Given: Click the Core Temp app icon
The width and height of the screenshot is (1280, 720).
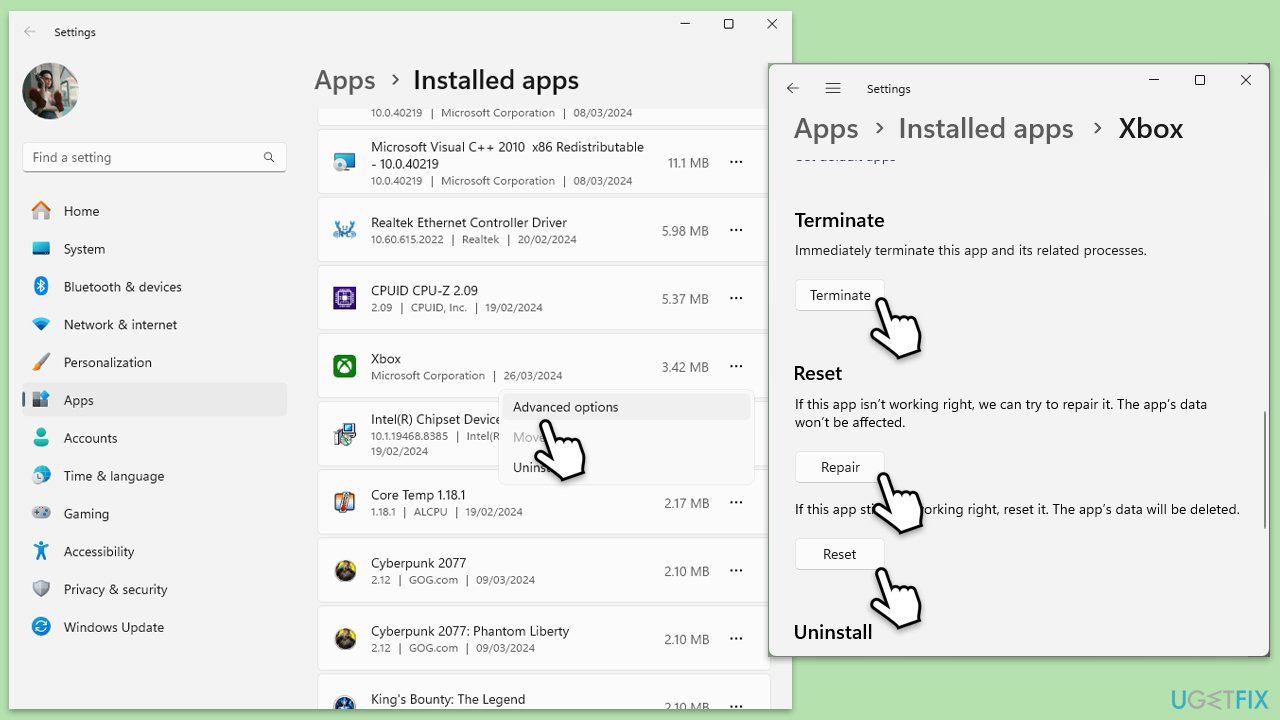Looking at the screenshot, I should coord(344,503).
